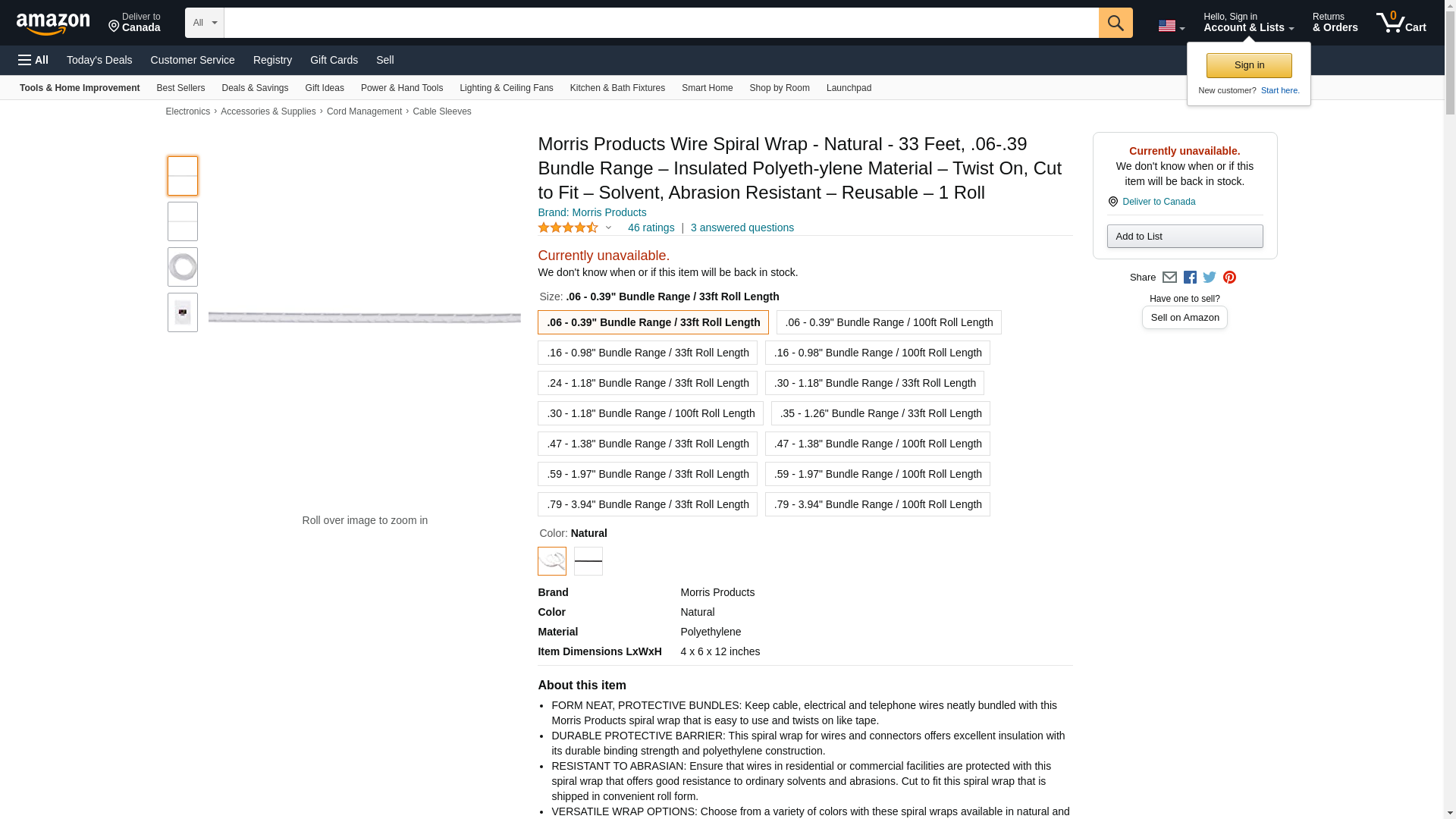The width and height of the screenshot is (1456, 819).
Task: View the coiled wrap thumbnail image
Action: (182, 267)
